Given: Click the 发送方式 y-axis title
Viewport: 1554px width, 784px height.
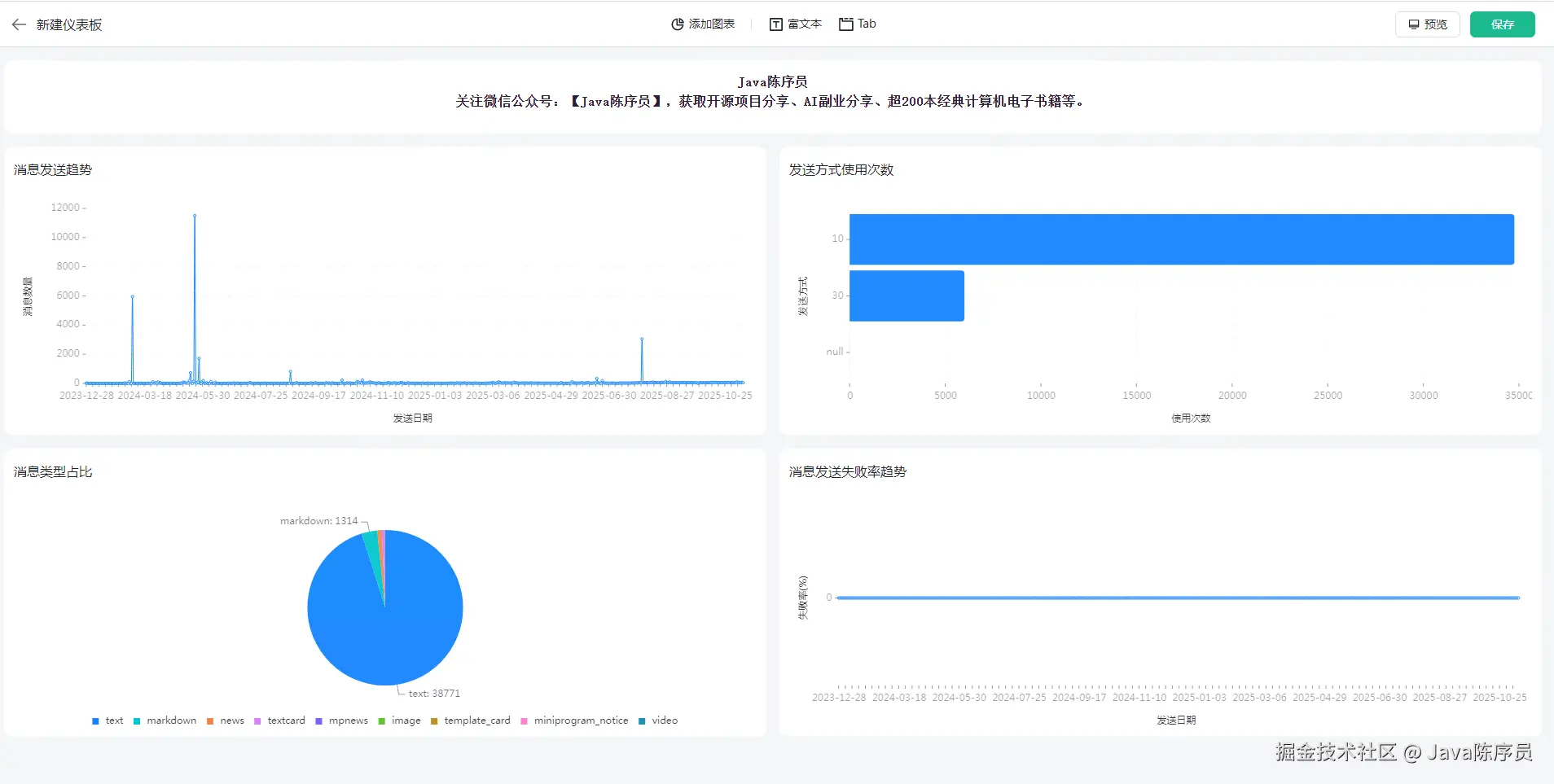Looking at the screenshot, I should tap(803, 296).
